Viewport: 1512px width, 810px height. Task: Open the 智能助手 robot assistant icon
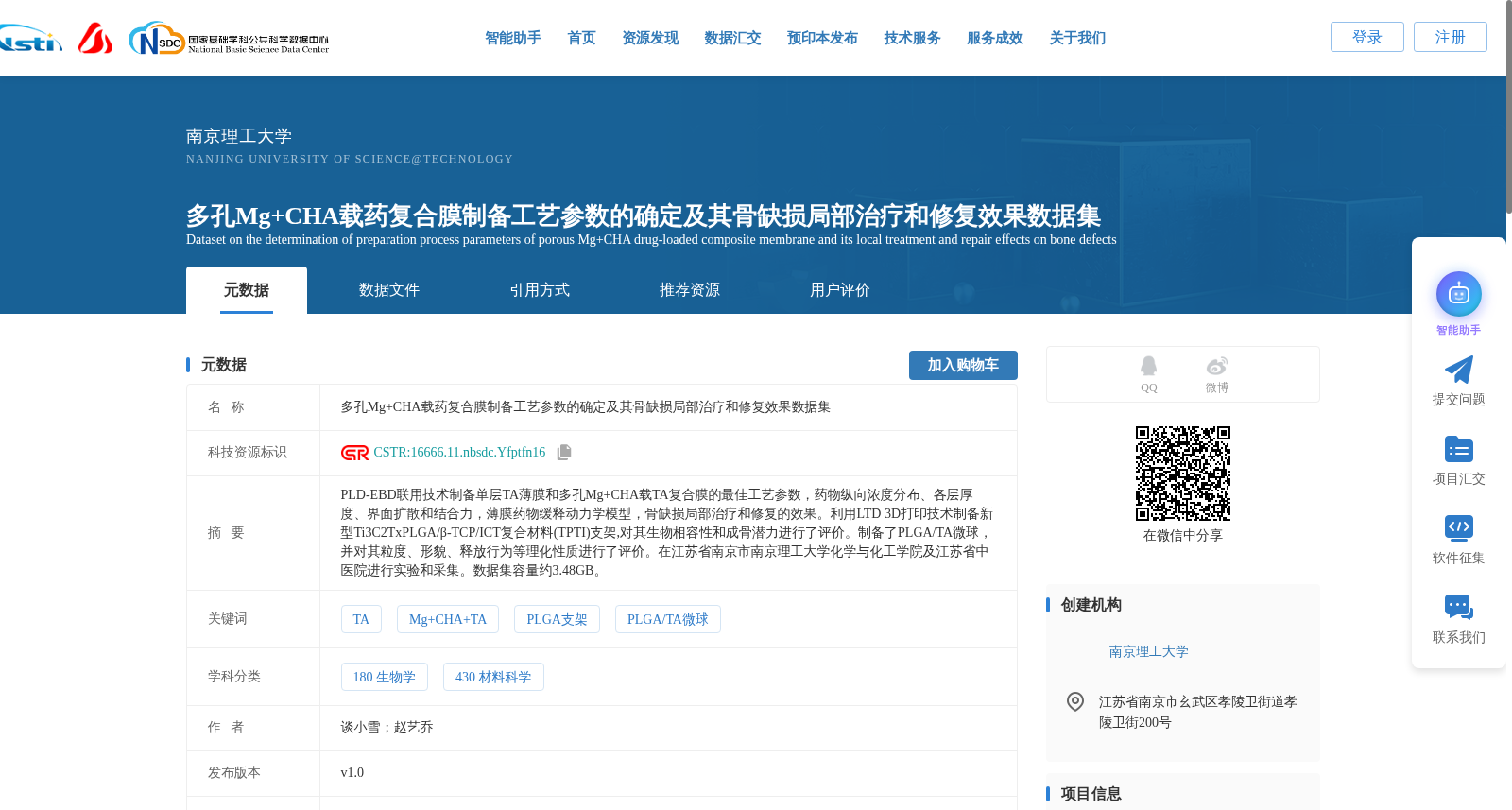tap(1458, 294)
